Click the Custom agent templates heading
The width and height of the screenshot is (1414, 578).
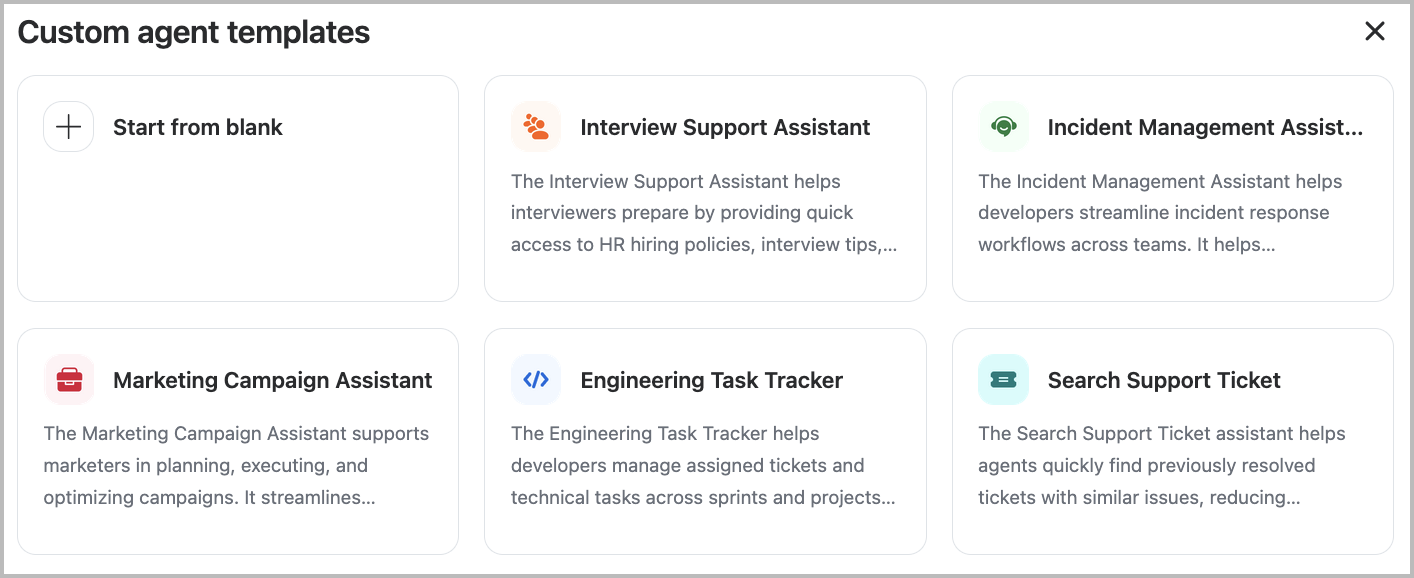pyautogui.click(x=194, y=32)
